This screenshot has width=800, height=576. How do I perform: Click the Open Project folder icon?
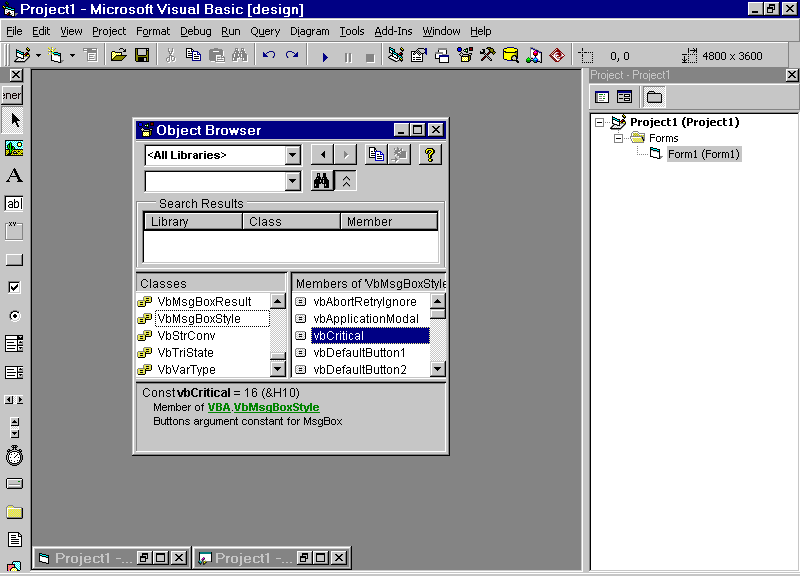click(118, 55)
